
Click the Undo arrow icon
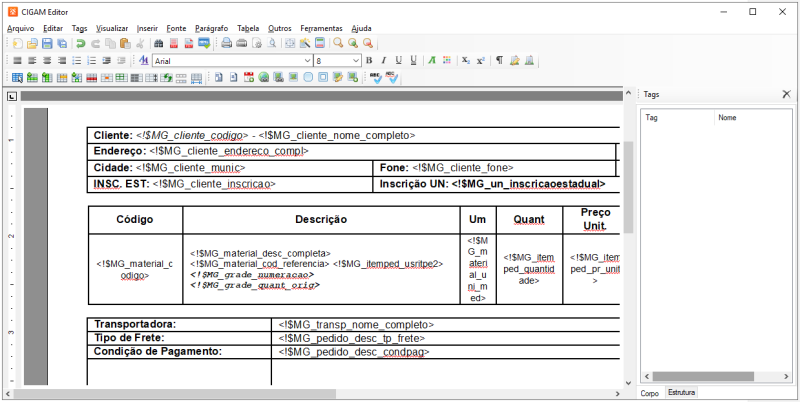[80, 44]
